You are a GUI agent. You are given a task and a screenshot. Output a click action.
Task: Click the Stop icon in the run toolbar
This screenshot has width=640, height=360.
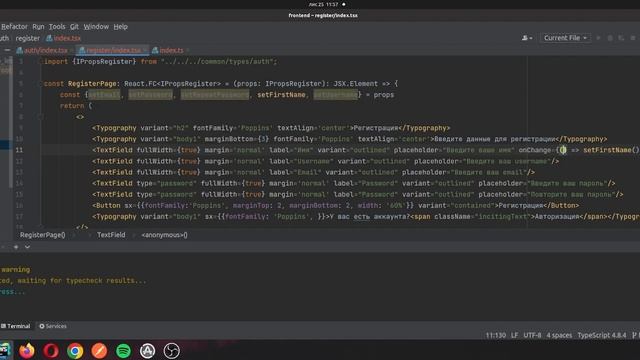click(633, 38)
